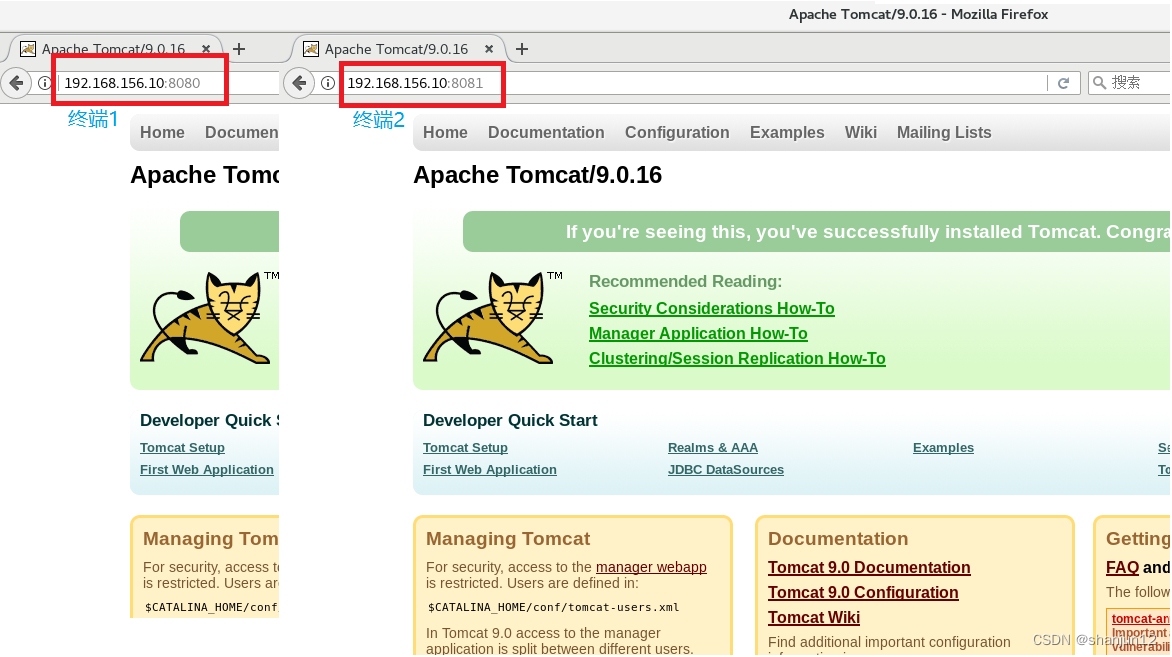Click back arrow in the 8080 window
1172x657 pixels.
(x=16, y=83)
